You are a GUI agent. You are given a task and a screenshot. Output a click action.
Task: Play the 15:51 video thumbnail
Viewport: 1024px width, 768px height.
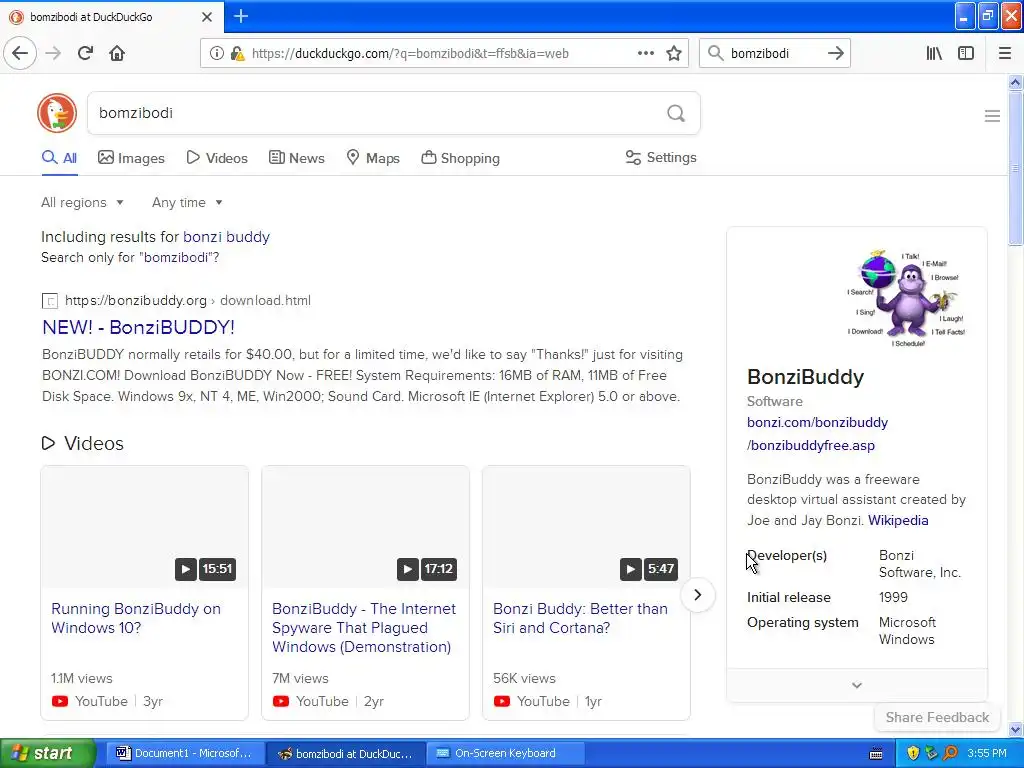[144, 527]
